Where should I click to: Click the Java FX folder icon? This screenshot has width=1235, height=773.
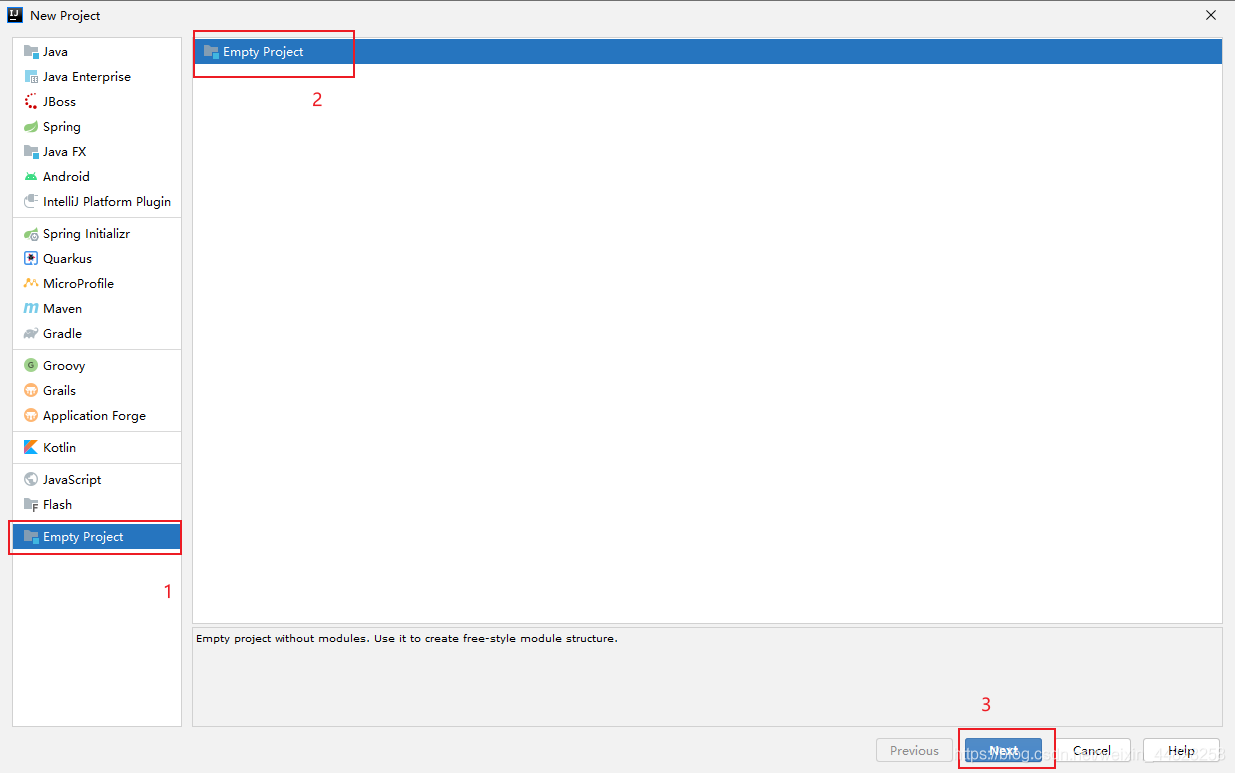click(31, 151)
